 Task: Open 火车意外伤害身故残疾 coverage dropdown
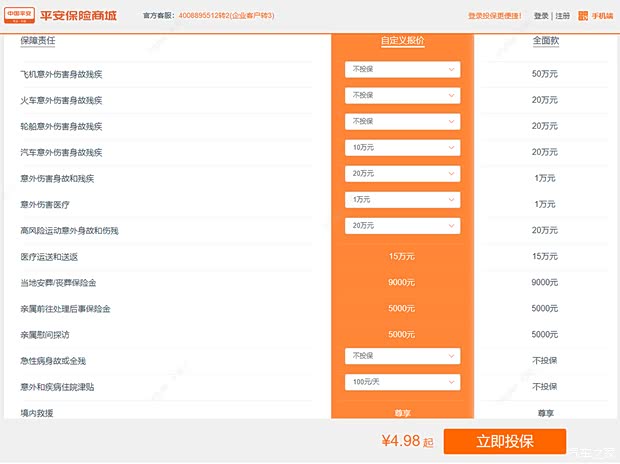(403, 96)
